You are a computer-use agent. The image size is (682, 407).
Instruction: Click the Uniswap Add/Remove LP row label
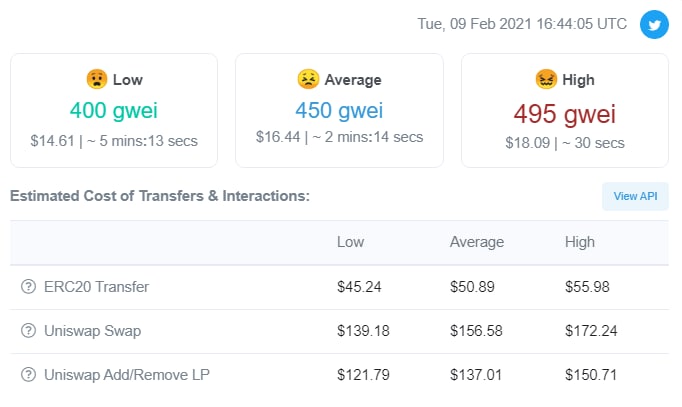(127, 375)
